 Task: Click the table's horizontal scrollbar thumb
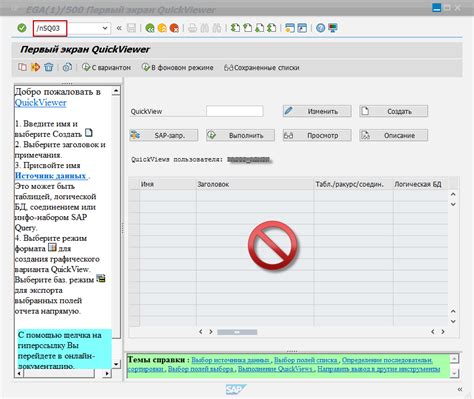click(x=237, y=332)
